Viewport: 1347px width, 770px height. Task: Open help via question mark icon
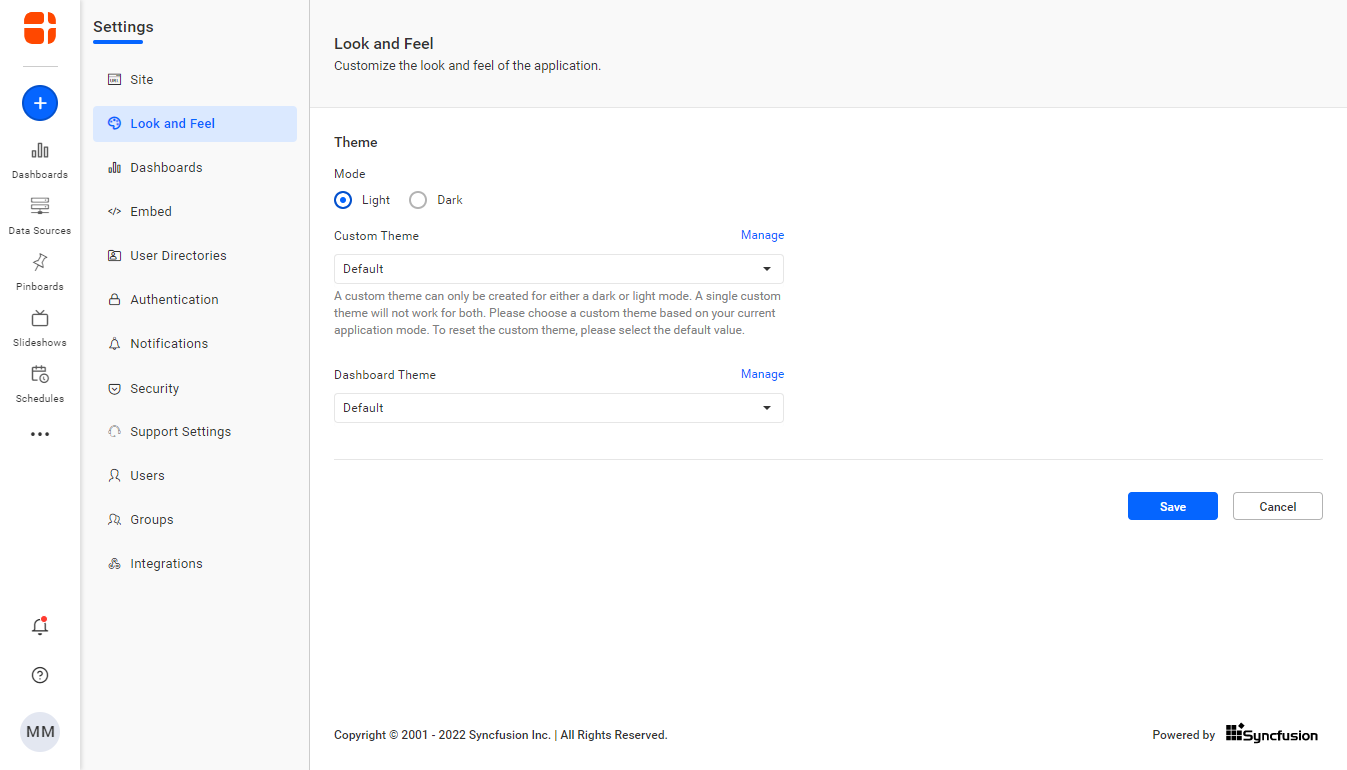click(x=40, y=675)
